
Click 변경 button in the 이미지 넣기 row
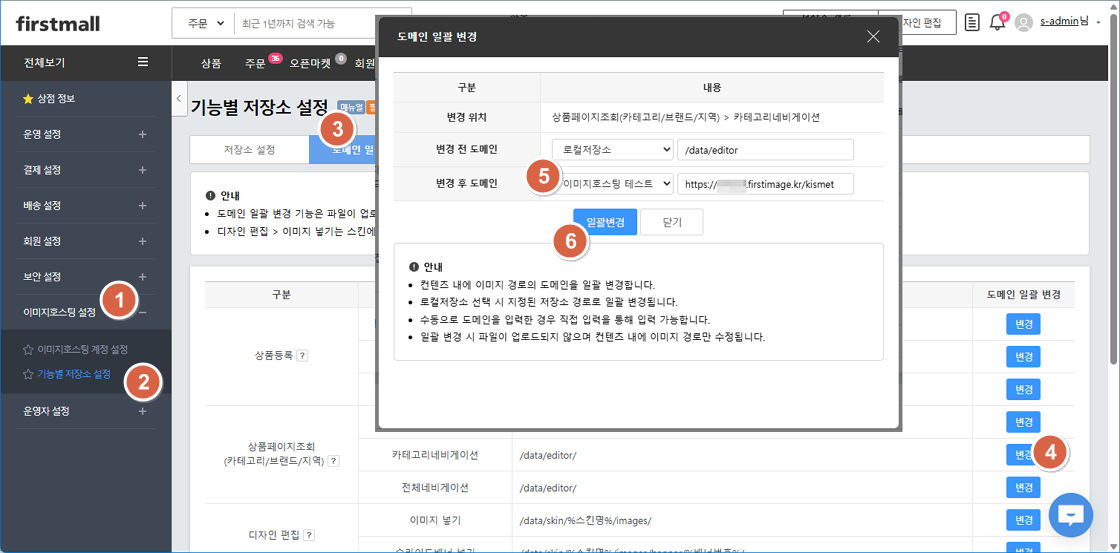pyautogui.click(x=1023, y=519)
